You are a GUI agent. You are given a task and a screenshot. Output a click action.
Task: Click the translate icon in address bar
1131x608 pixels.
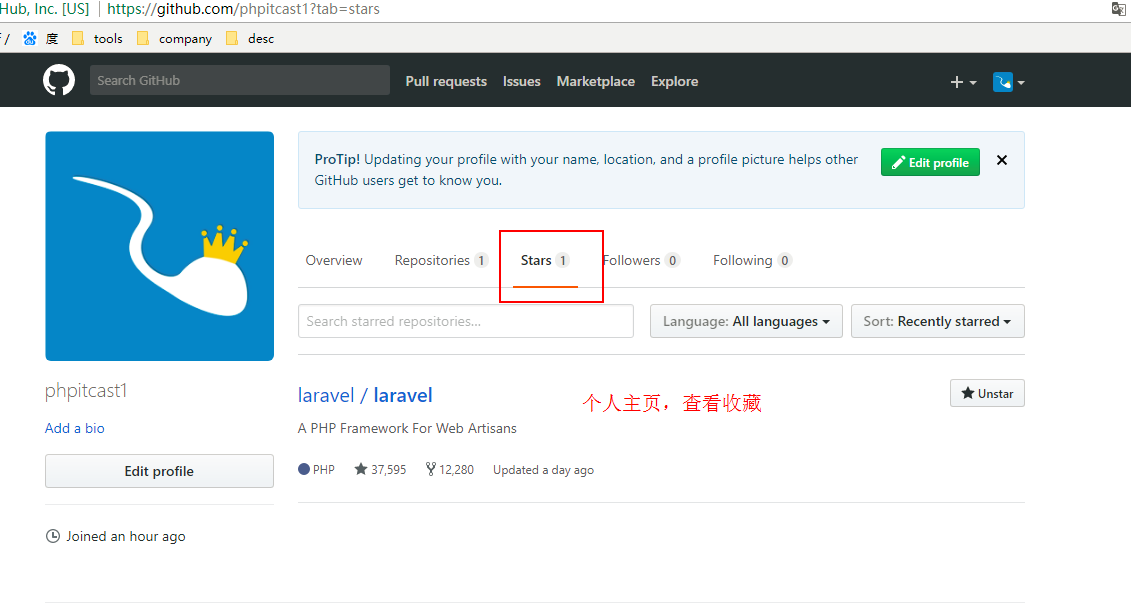tap(1119, 9)
